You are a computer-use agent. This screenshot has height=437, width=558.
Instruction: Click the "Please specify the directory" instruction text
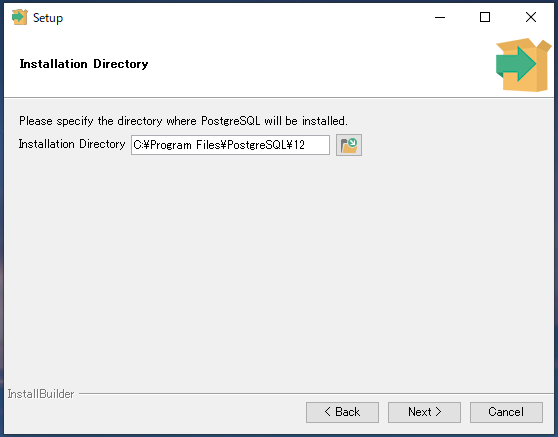pyautogui.click(x=183, y=121)
